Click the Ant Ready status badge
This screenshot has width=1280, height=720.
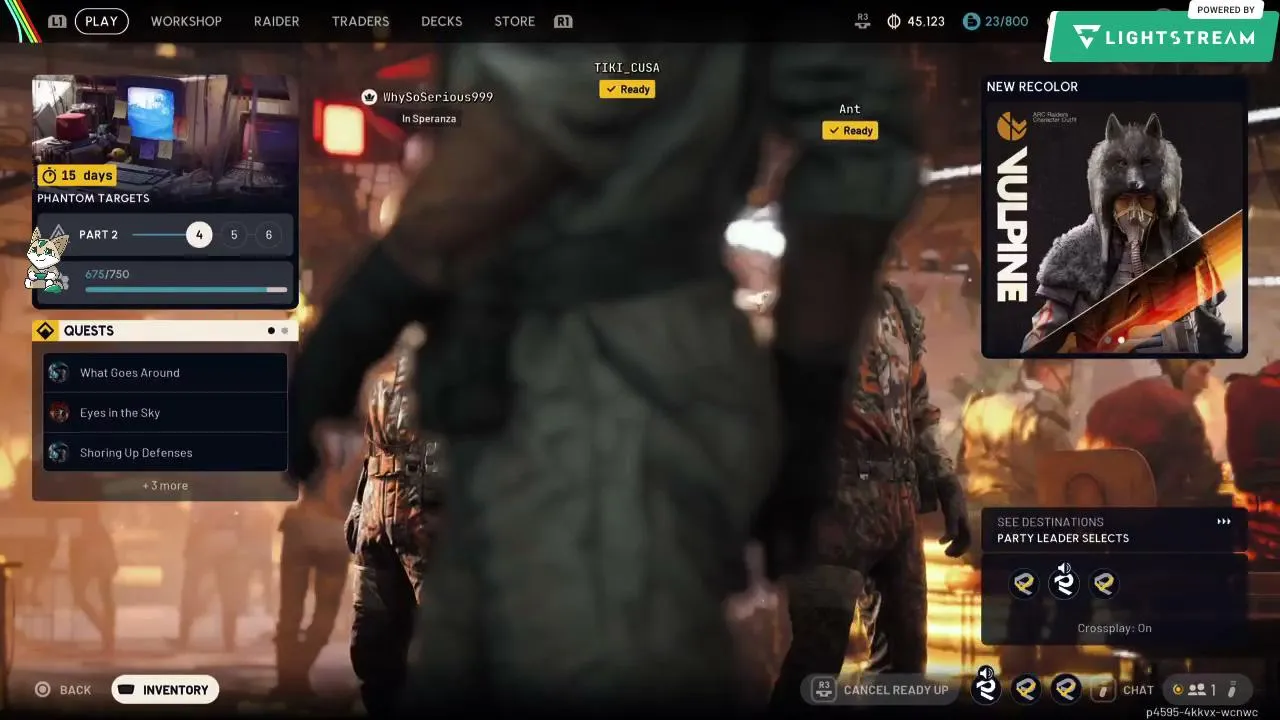[850, 131]
